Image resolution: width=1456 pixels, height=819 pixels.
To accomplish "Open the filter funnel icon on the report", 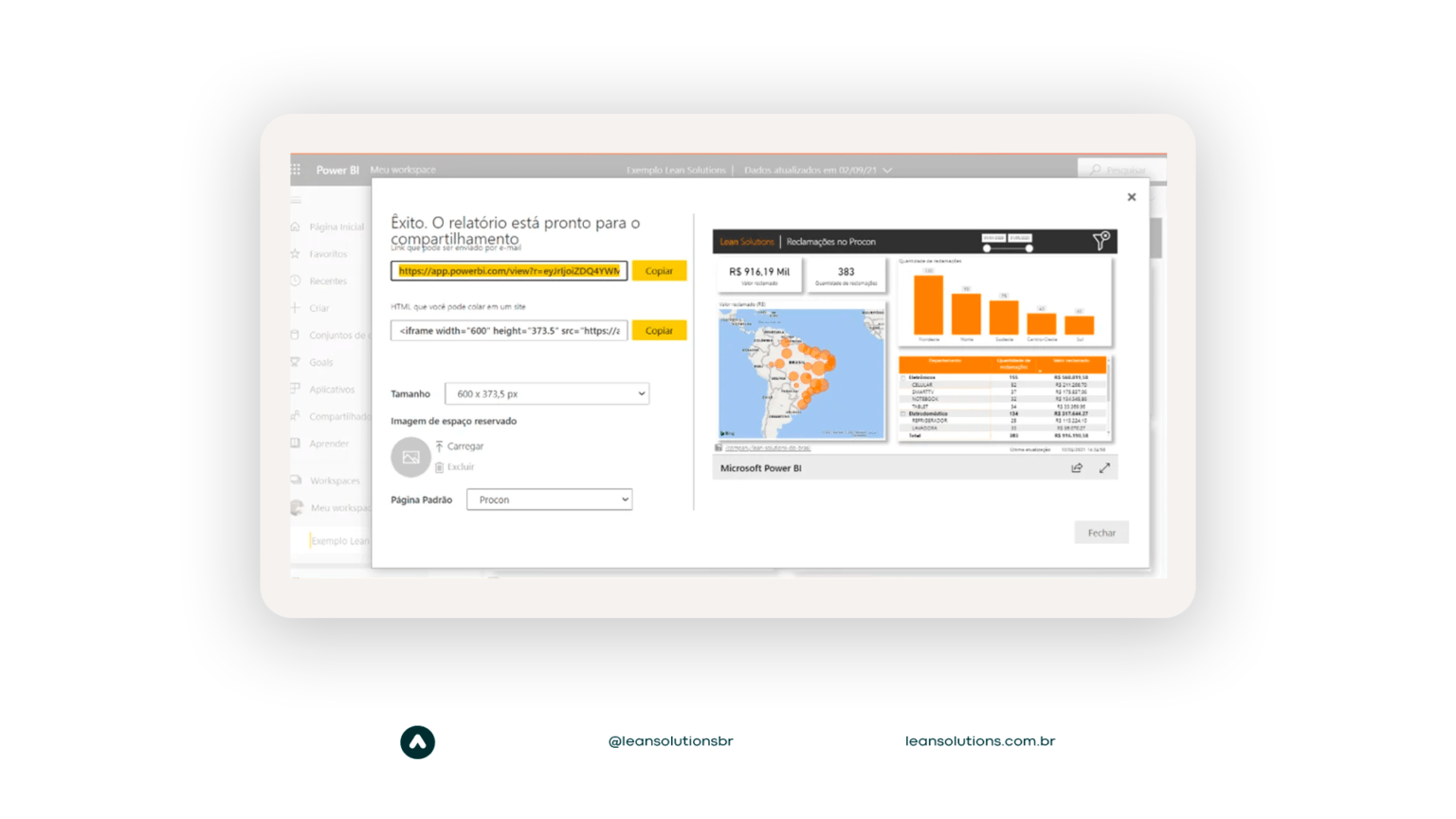I will point(1100,241).
